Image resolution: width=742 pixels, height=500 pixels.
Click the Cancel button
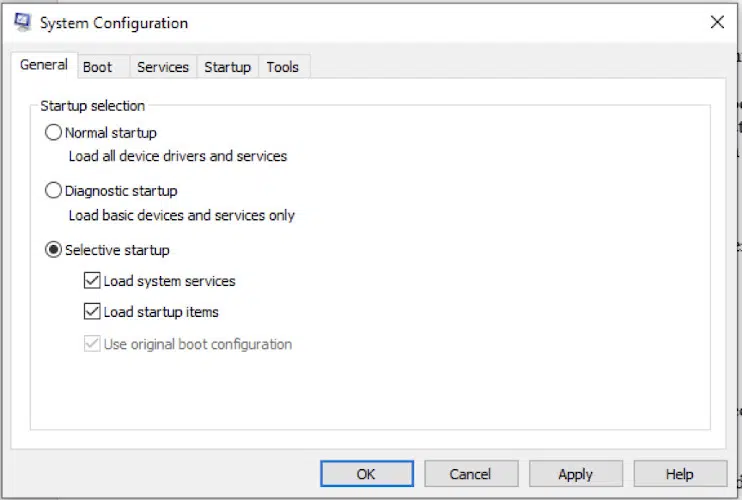point(470,474)
